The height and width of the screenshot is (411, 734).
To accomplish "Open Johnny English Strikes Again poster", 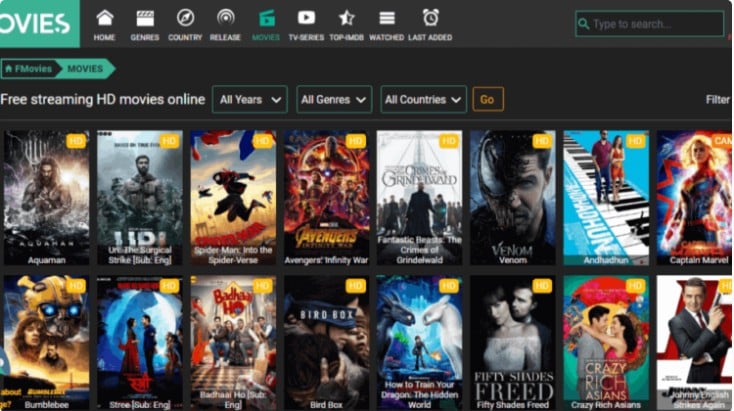I will (695, 343).
